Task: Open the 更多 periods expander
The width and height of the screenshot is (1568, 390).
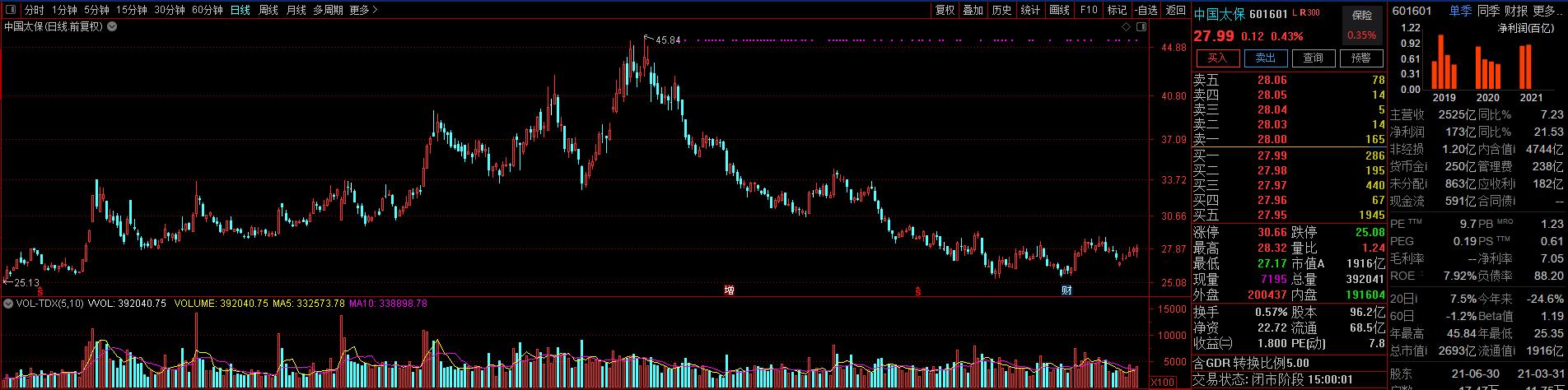Action: [x=363, y=10]
